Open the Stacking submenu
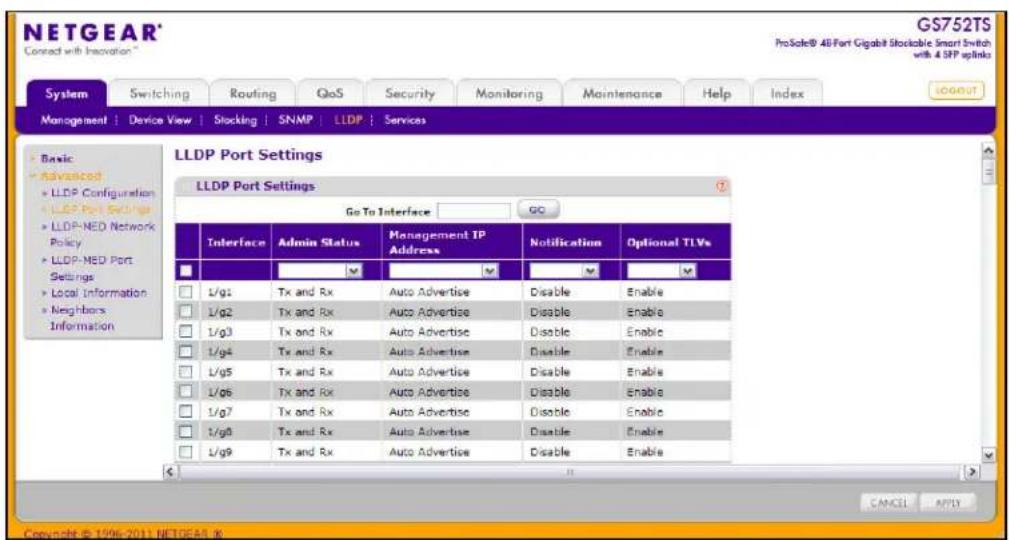The image size is (1009, 540). 235,120
